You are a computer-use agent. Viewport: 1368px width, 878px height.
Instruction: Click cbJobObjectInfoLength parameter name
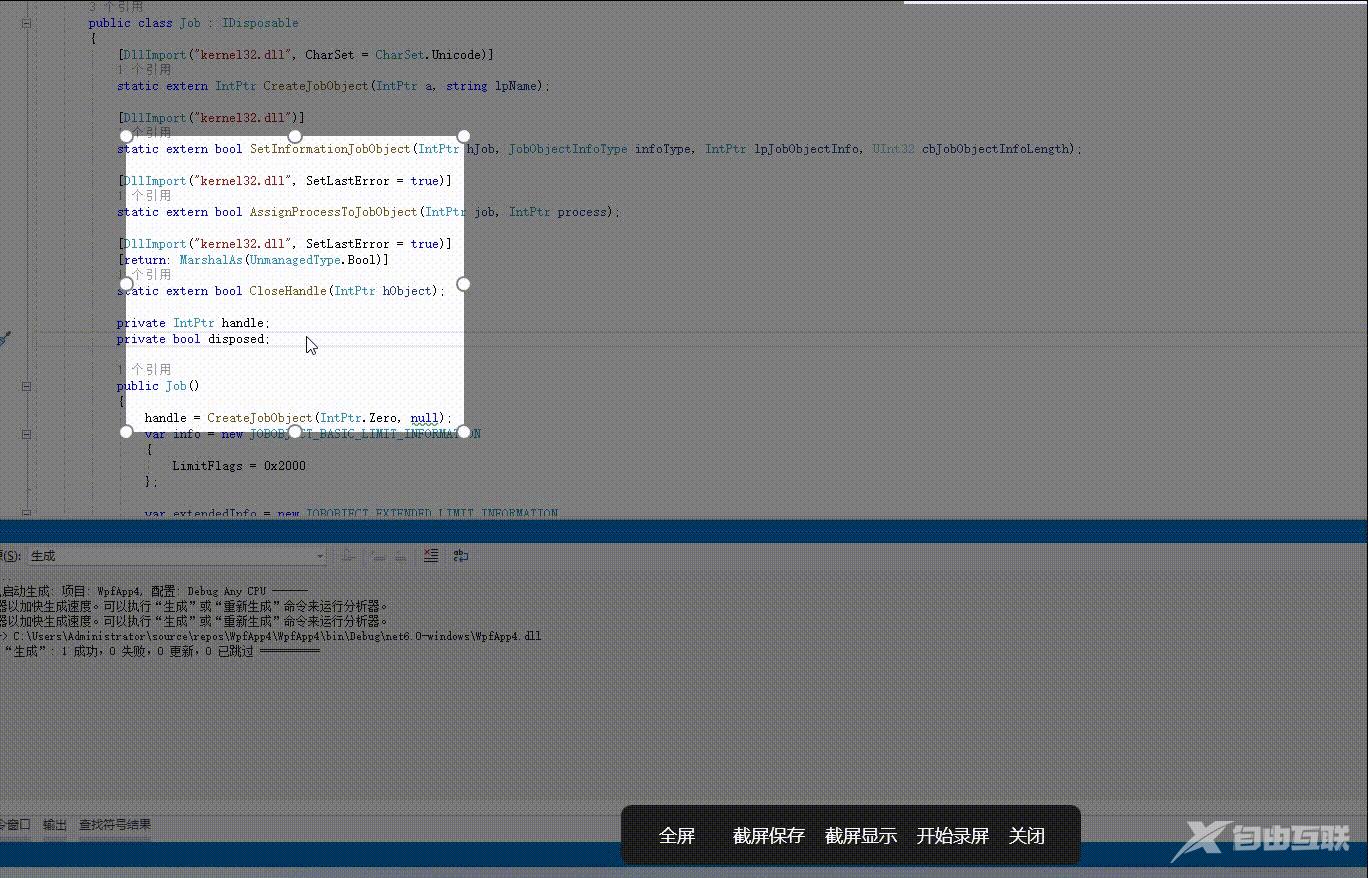pyautogui.click(x=995, y=149)
